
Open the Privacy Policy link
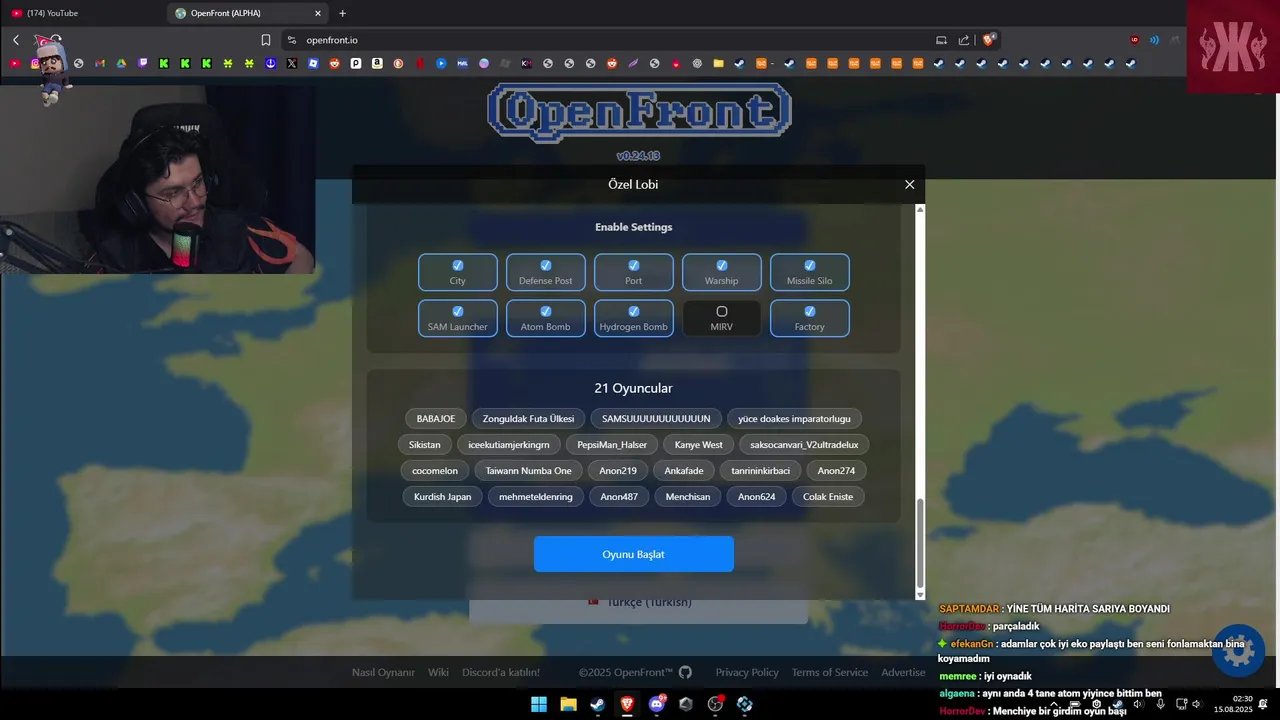tap(747, 672)
